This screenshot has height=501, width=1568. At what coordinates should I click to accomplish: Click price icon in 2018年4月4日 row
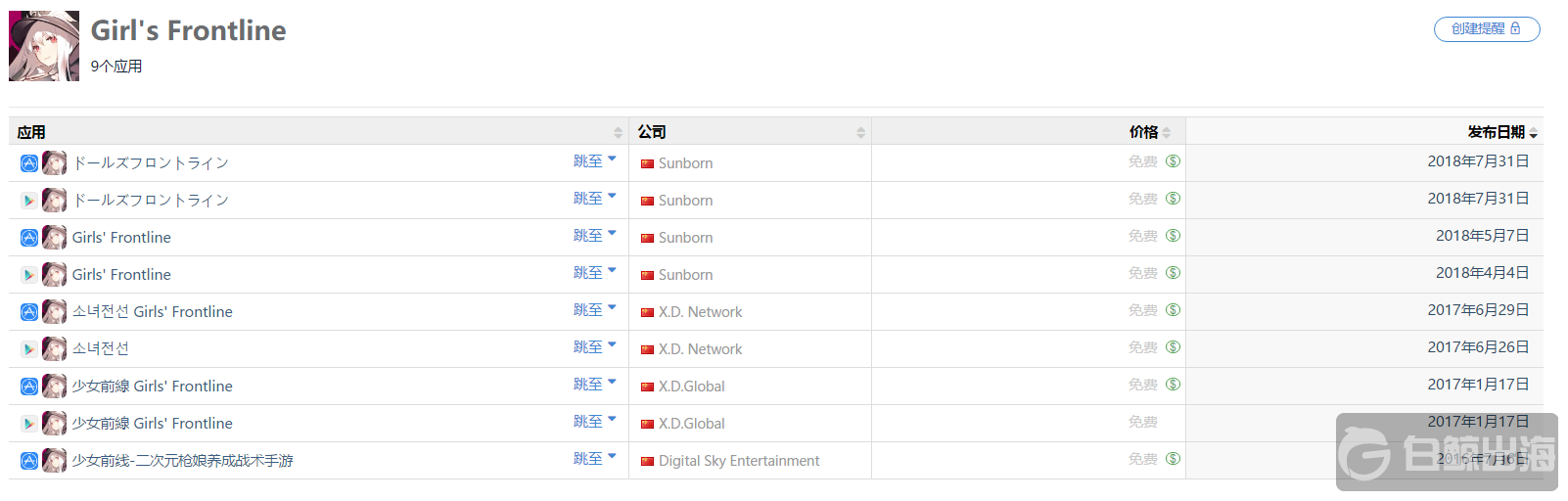(x=1173, y=273)
